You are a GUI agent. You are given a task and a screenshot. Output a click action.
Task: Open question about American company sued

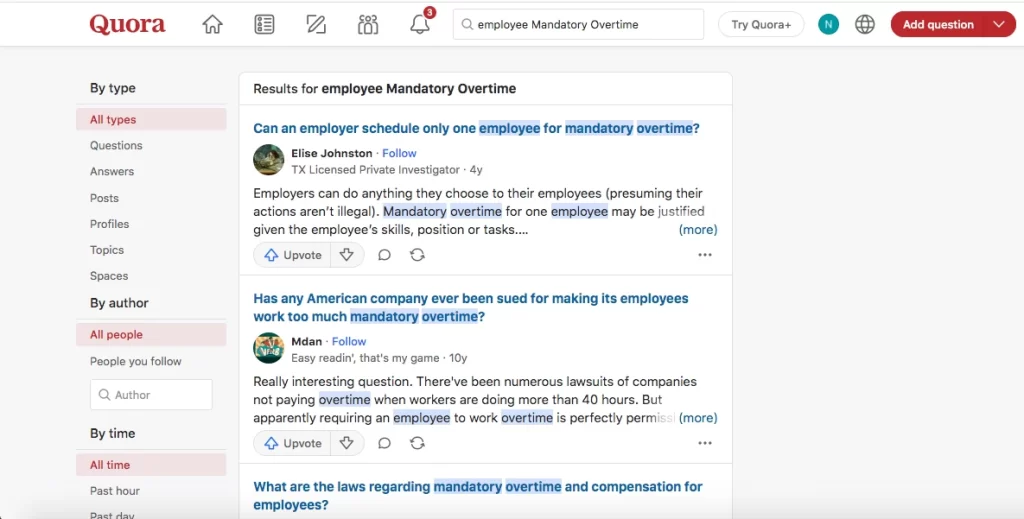click(471, 307)
